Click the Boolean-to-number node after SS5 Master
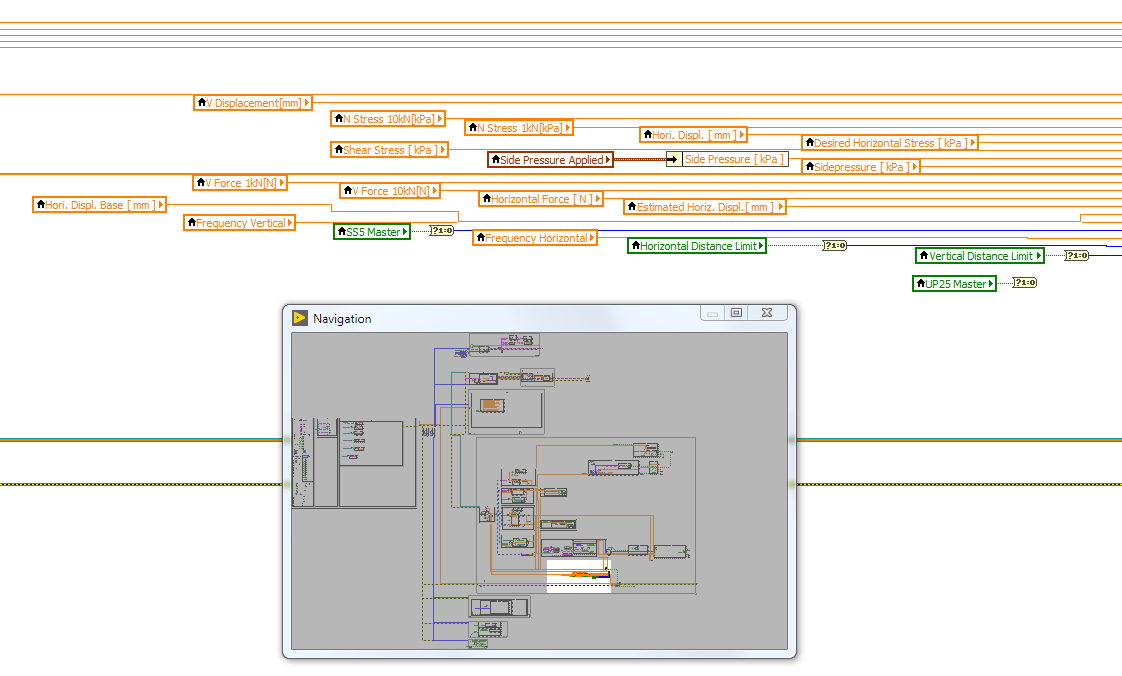The height and width of the screenshot is (676, 1122). (442, 231)
